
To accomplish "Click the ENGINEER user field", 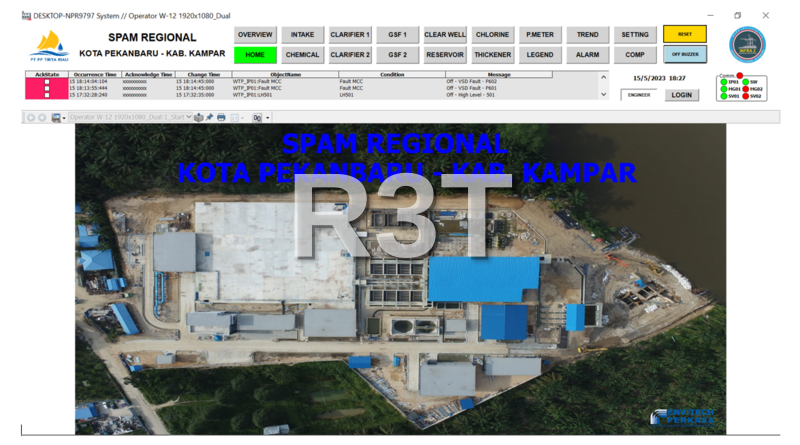I will click(x=639, y=95).
